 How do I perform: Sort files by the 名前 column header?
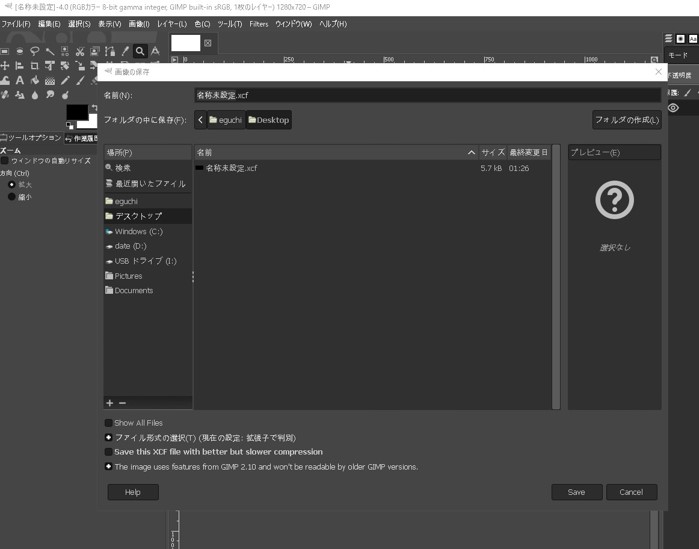330,152
